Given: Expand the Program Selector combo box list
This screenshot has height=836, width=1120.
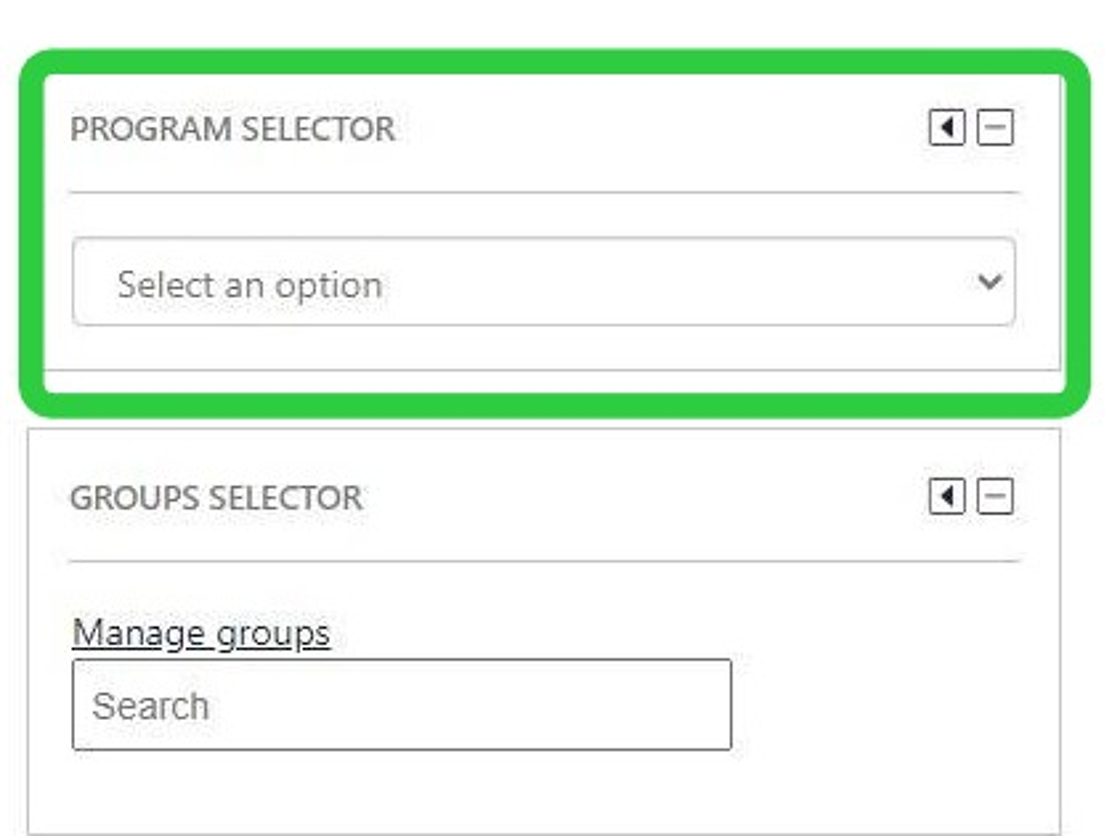Looking at the screenshot, I should pos(543,282).
